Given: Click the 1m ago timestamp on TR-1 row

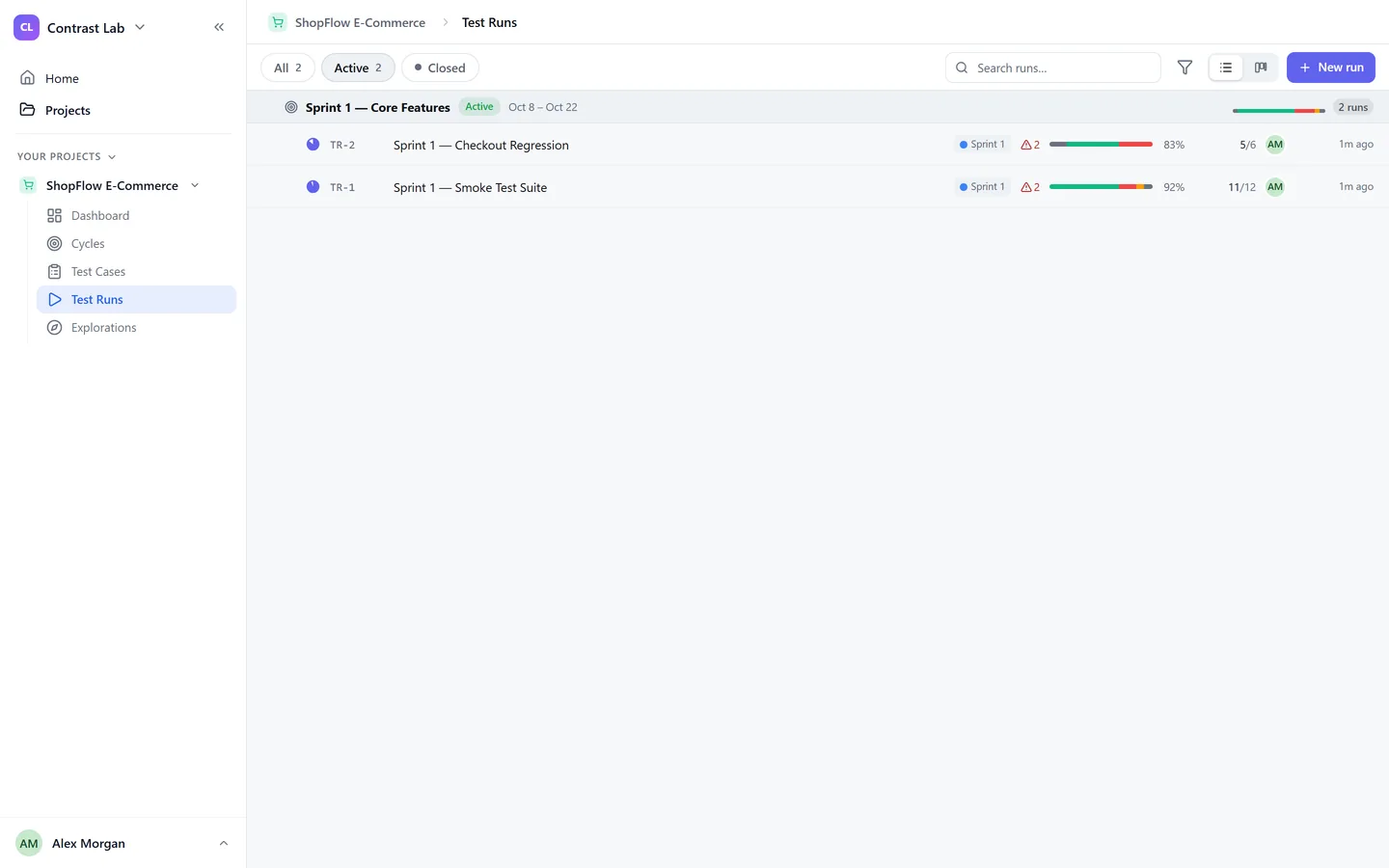Looking at the screenshot, I should coord(1355,187).
